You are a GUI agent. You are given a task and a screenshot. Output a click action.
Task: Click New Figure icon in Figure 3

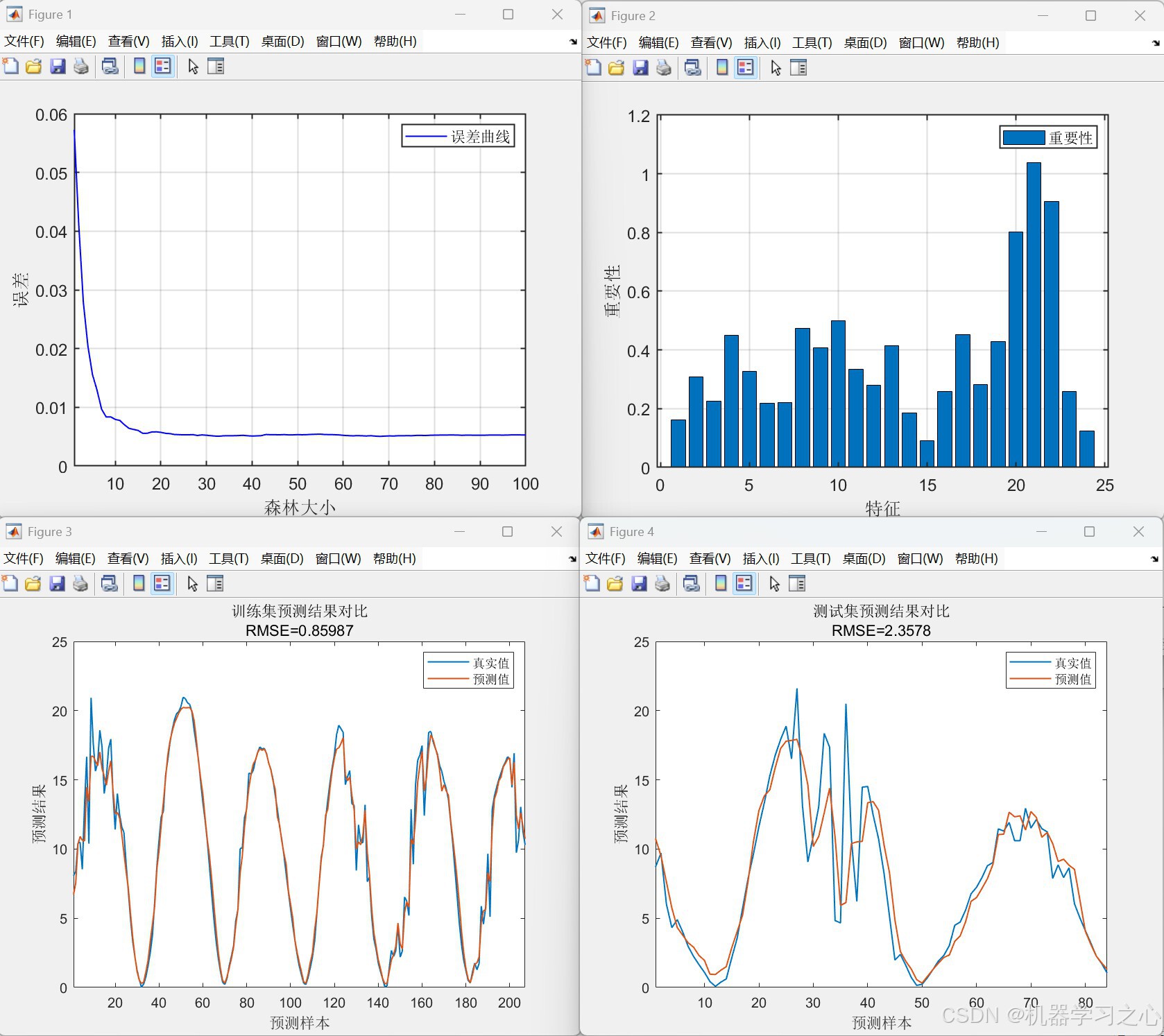(x=10, y=584)
